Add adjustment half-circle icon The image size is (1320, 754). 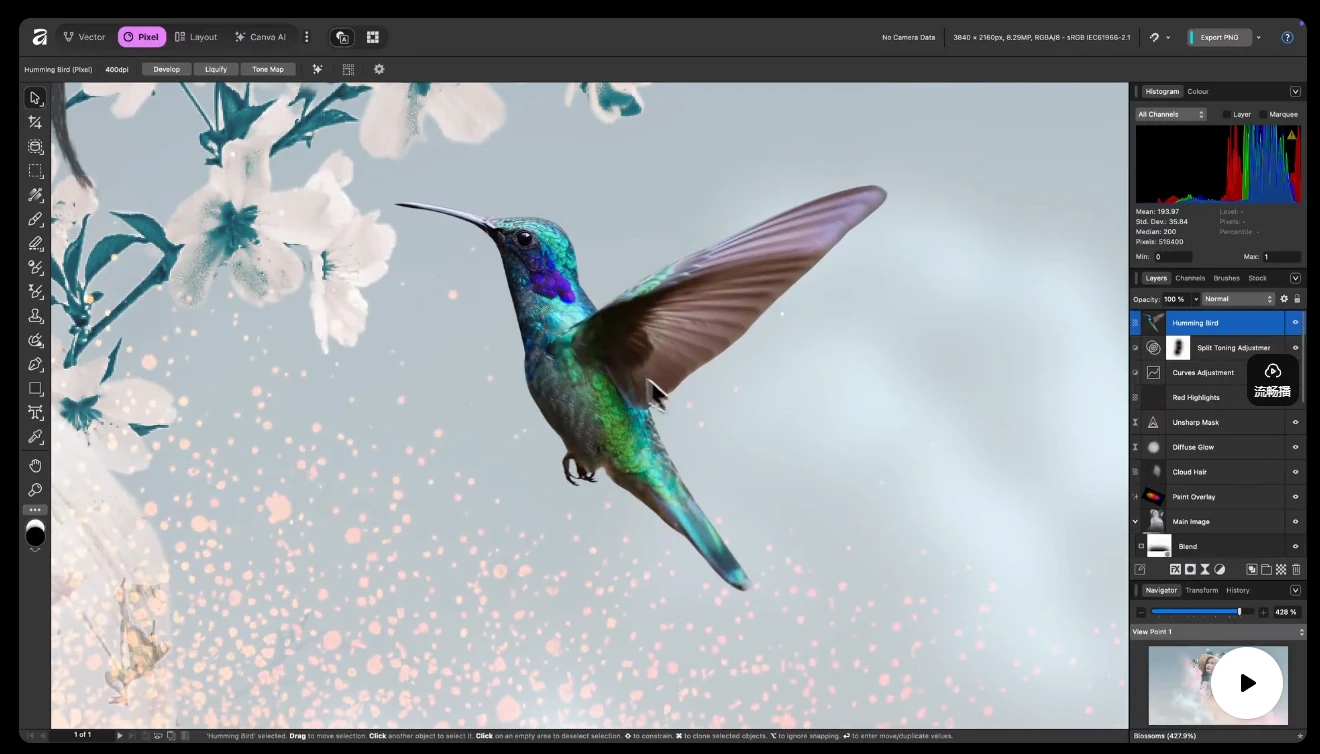point(1220,569)
